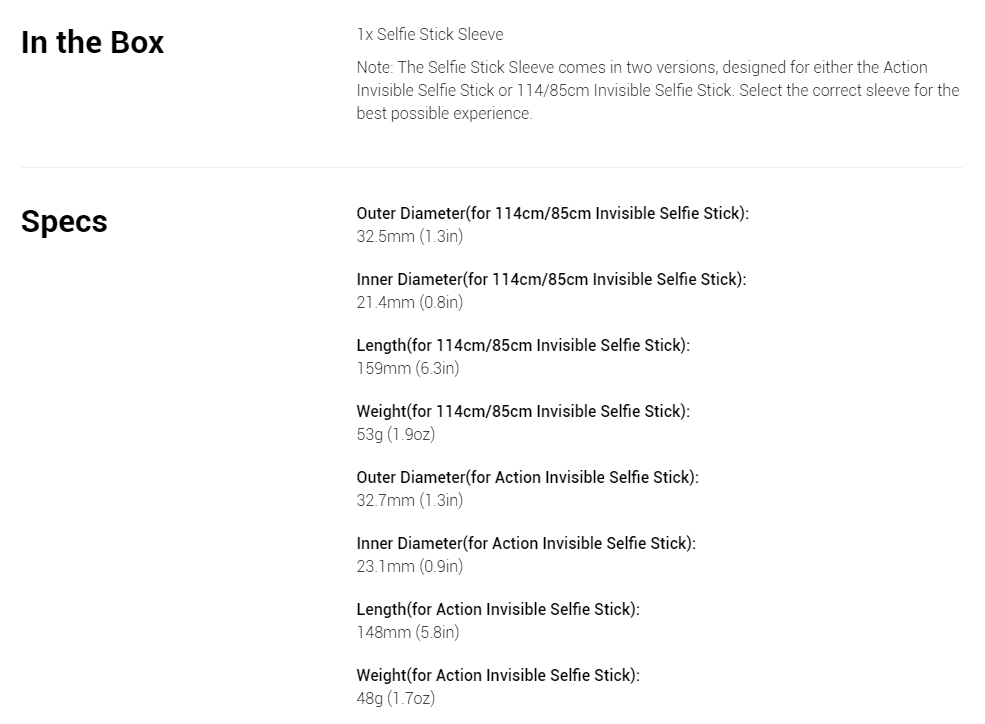The width and height of the screenshot is (985, 724).
Task: Click the 48g (1.7oz) value
Action: 396,698
